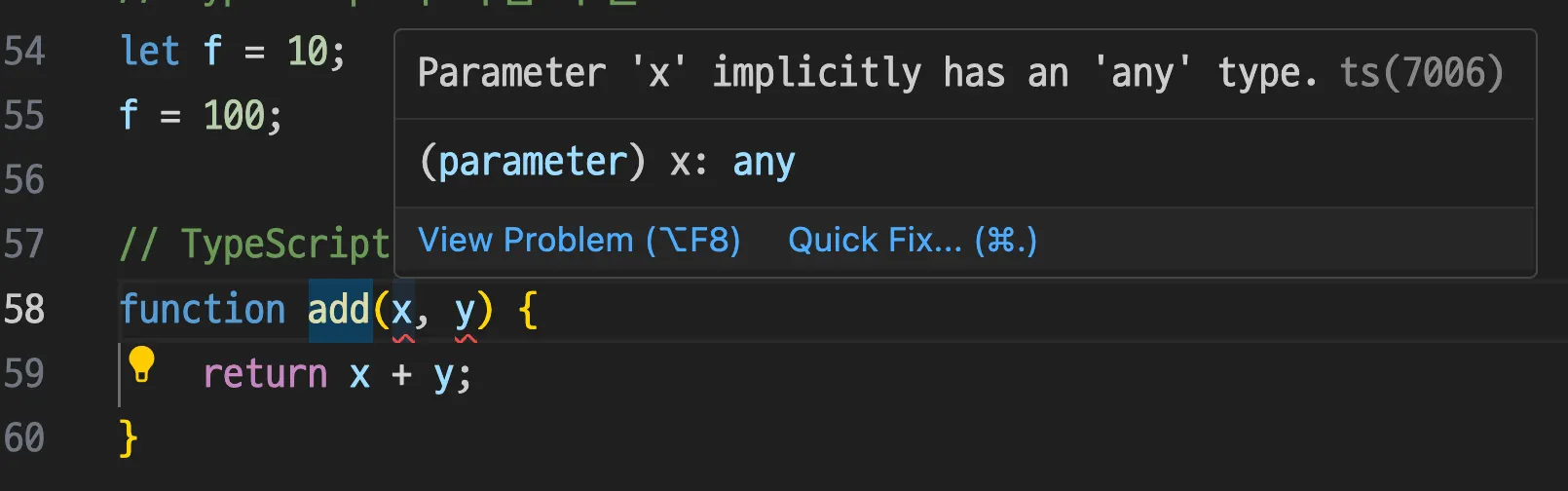Click parameter y with red squiggle
1568x491 pixels.
465,312
